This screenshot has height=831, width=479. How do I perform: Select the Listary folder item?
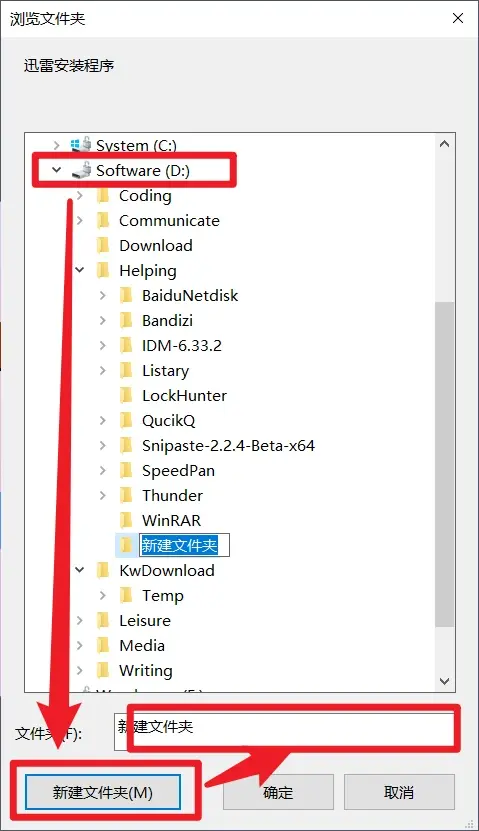pyautogui.click(x=154, y=370)
